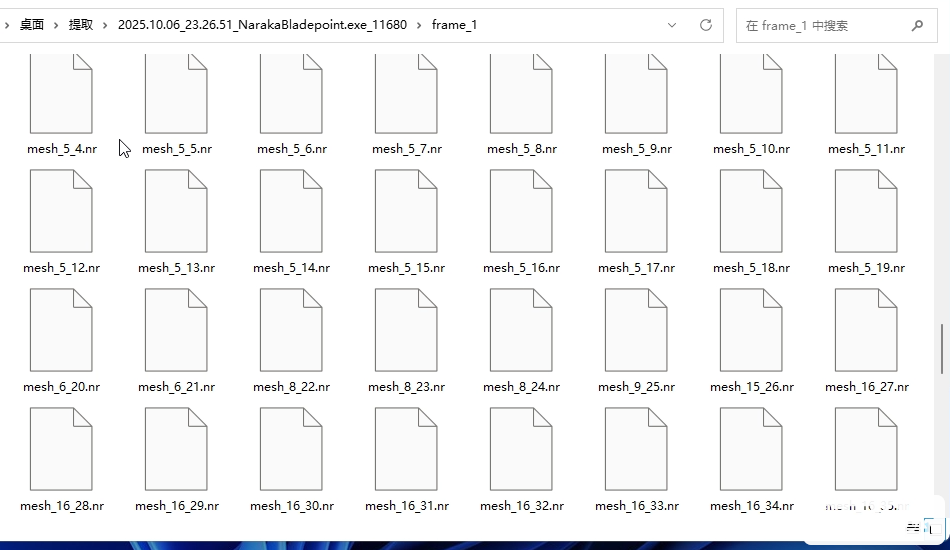The width and height of the screenshot is (950, 550).
Task: Expand the chevron after 桌面 breadcrumb
Action: click(56, 25)
